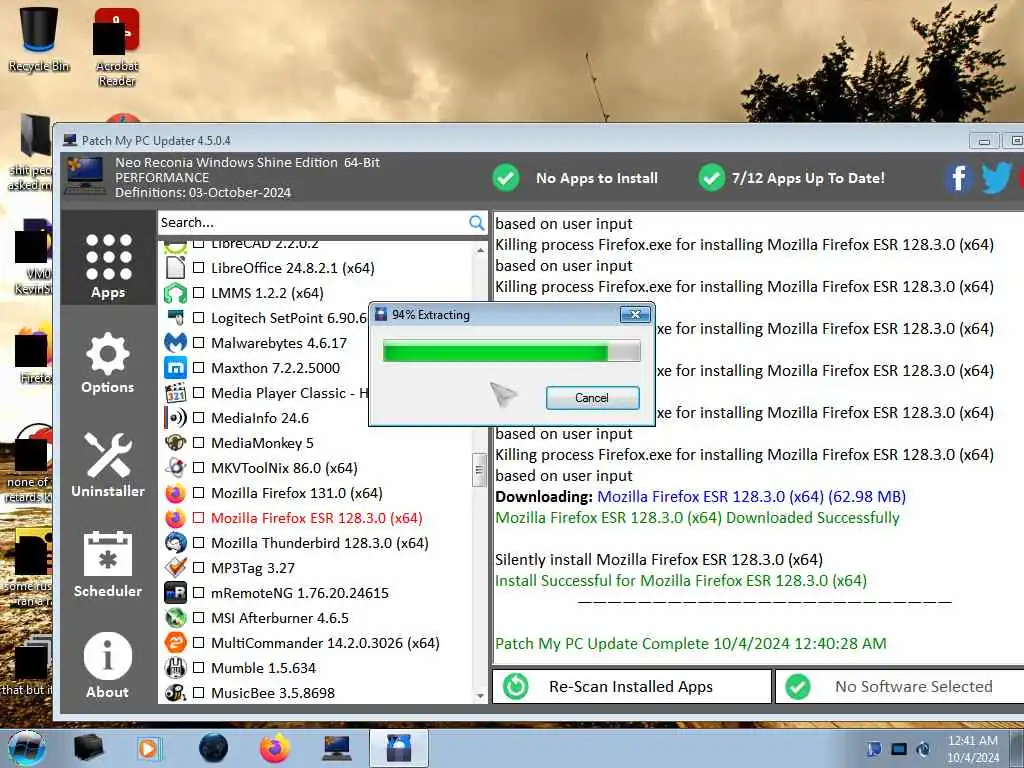Click the Patch My PC Update Complete text
Screen dimensions: 1024x768
[690, 643]
